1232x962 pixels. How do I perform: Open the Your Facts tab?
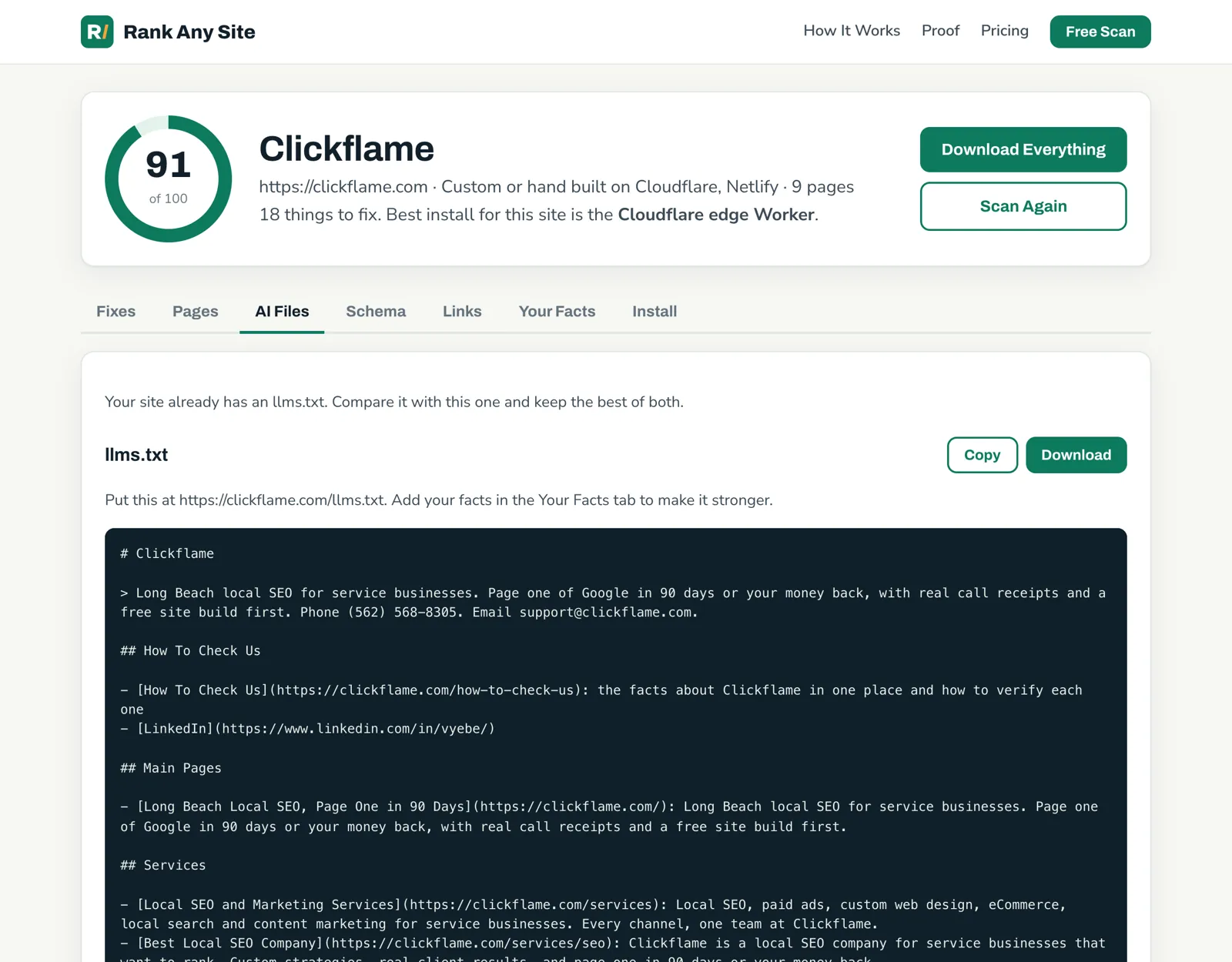pos(557,311)
